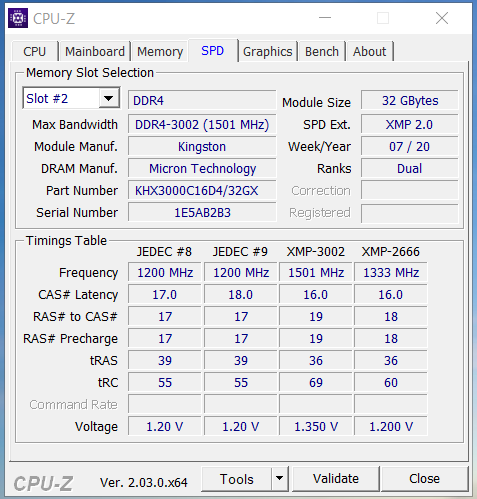Open the Graphics tab

[x=268, y=52]
